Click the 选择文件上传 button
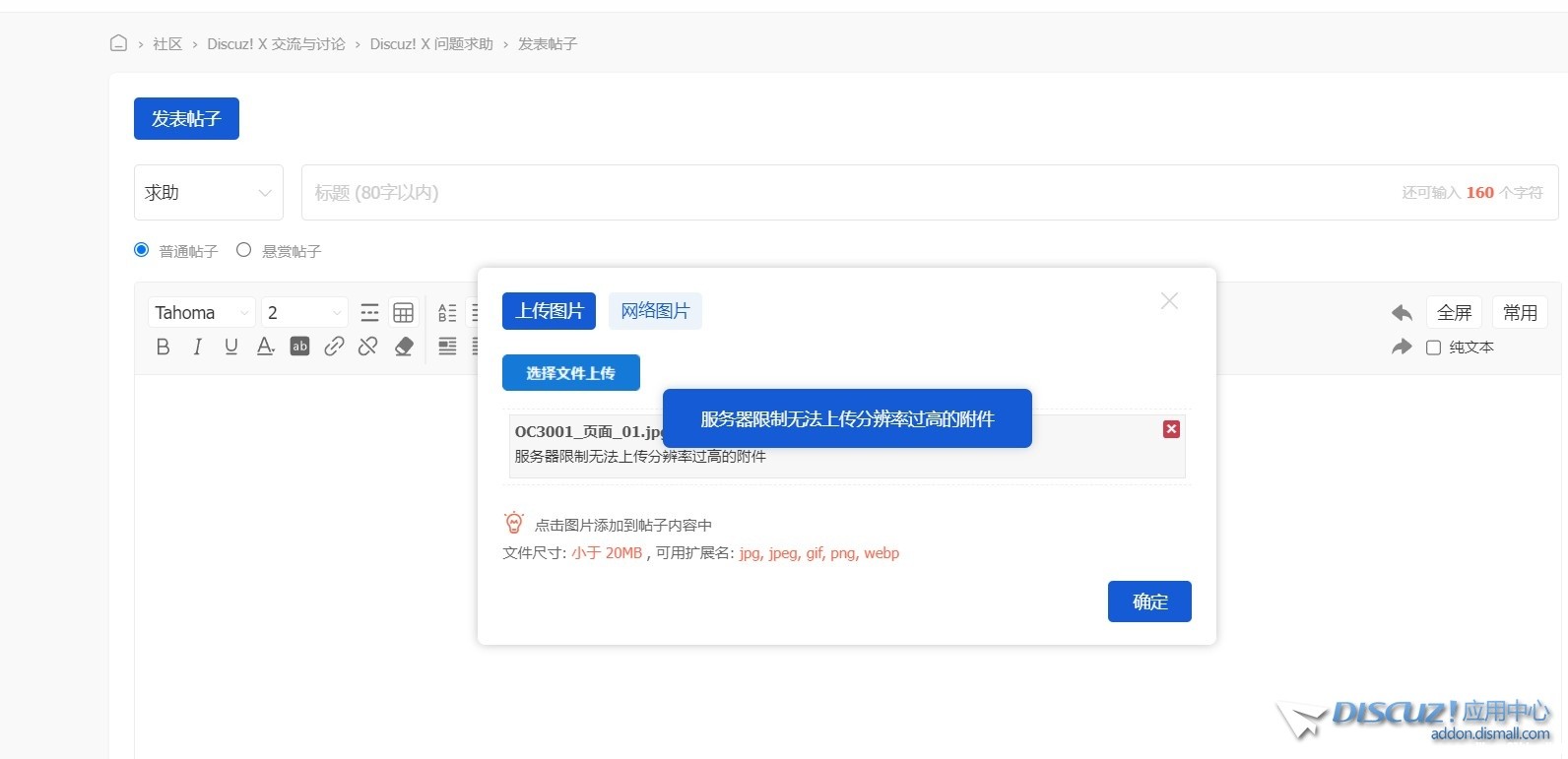This screenshot has height=759, width=1568. (570, 373)
